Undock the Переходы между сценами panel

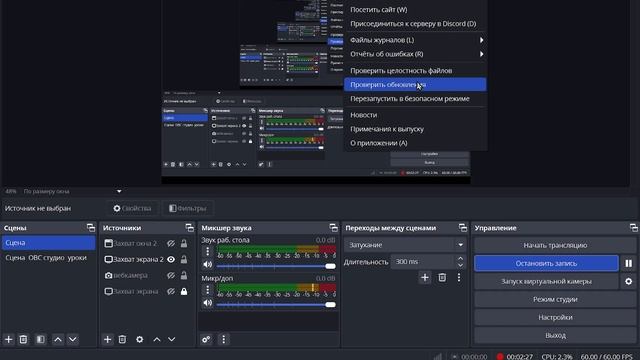click(462, 228)
